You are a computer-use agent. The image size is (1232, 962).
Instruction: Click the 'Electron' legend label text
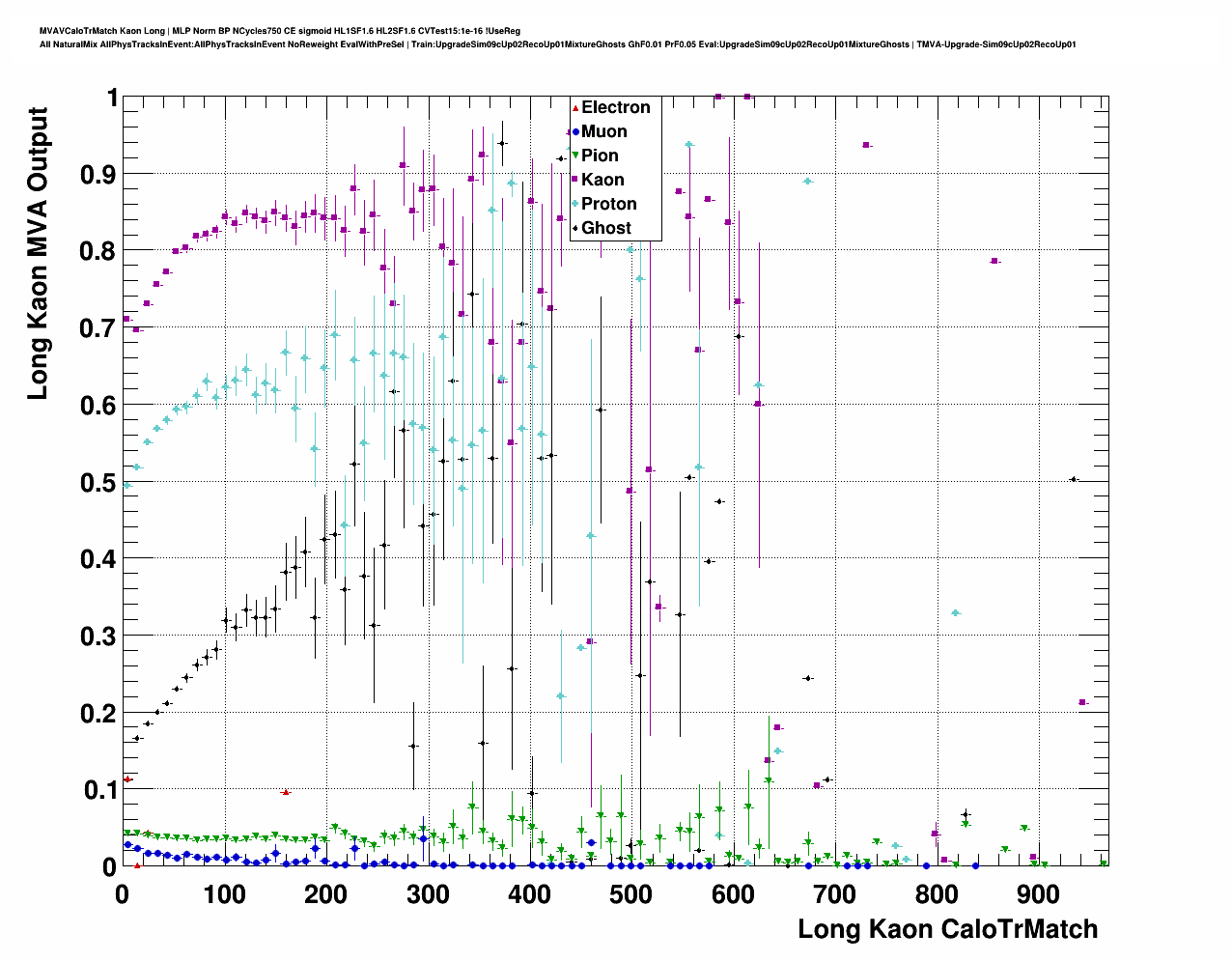coord(615,107)
